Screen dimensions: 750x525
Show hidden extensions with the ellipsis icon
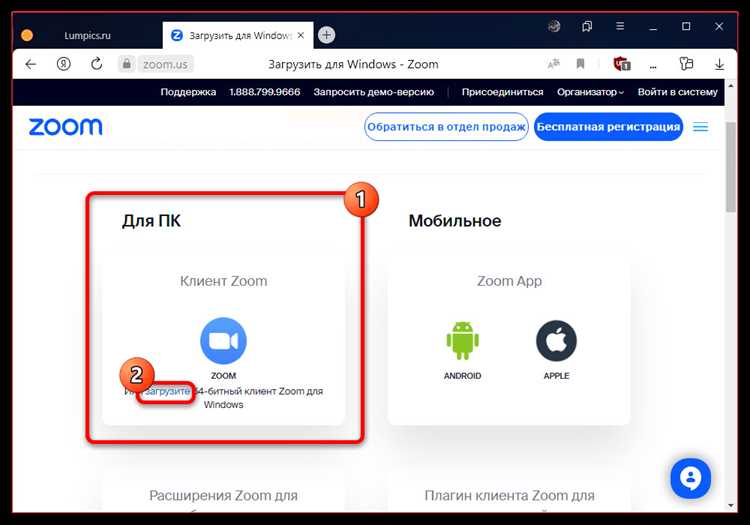653,67
